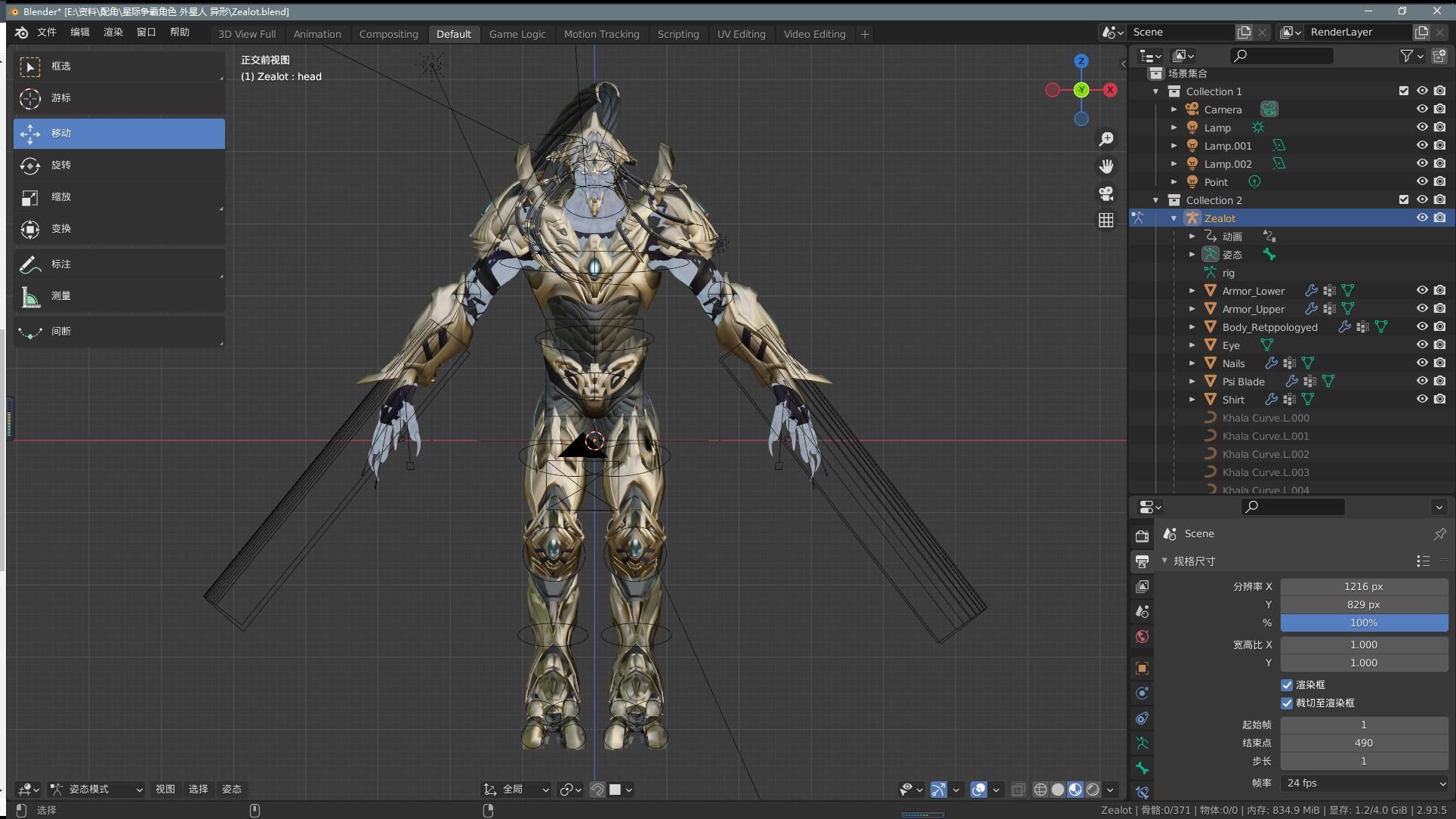Open the 姿态模式 mode dropdown
Viewport: 1456px width, 819px height.
point(97,790)
